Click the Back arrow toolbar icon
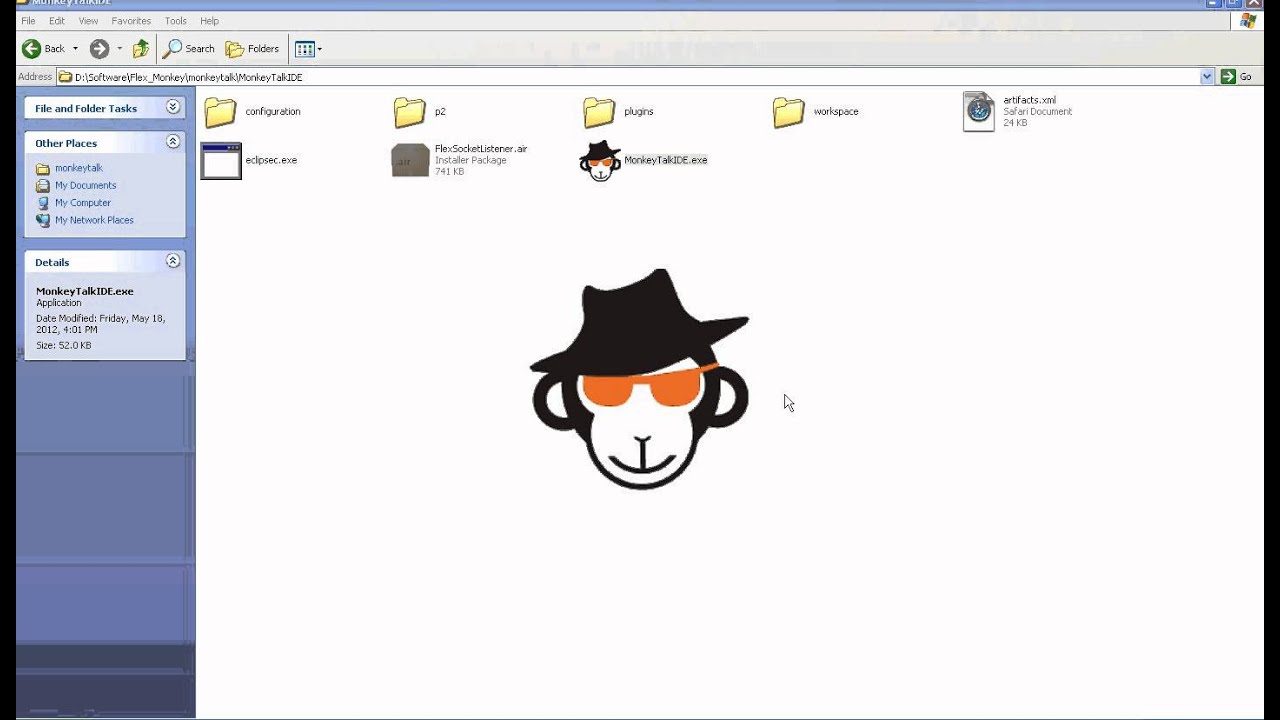Image resolution: width=1280 pixels, height=720 pixels. point(32,48)
